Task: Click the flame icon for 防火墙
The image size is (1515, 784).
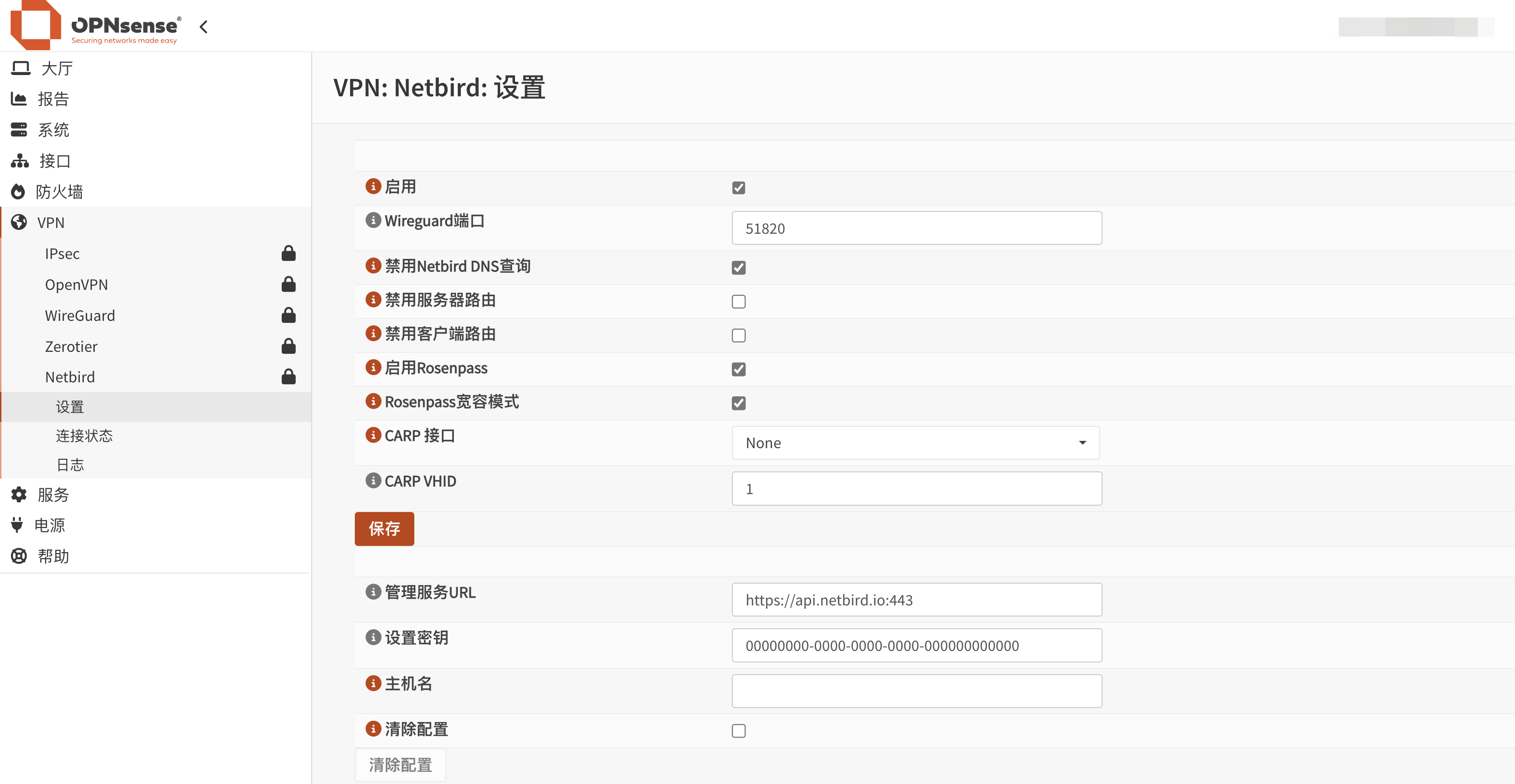Action: pos(19,192)
